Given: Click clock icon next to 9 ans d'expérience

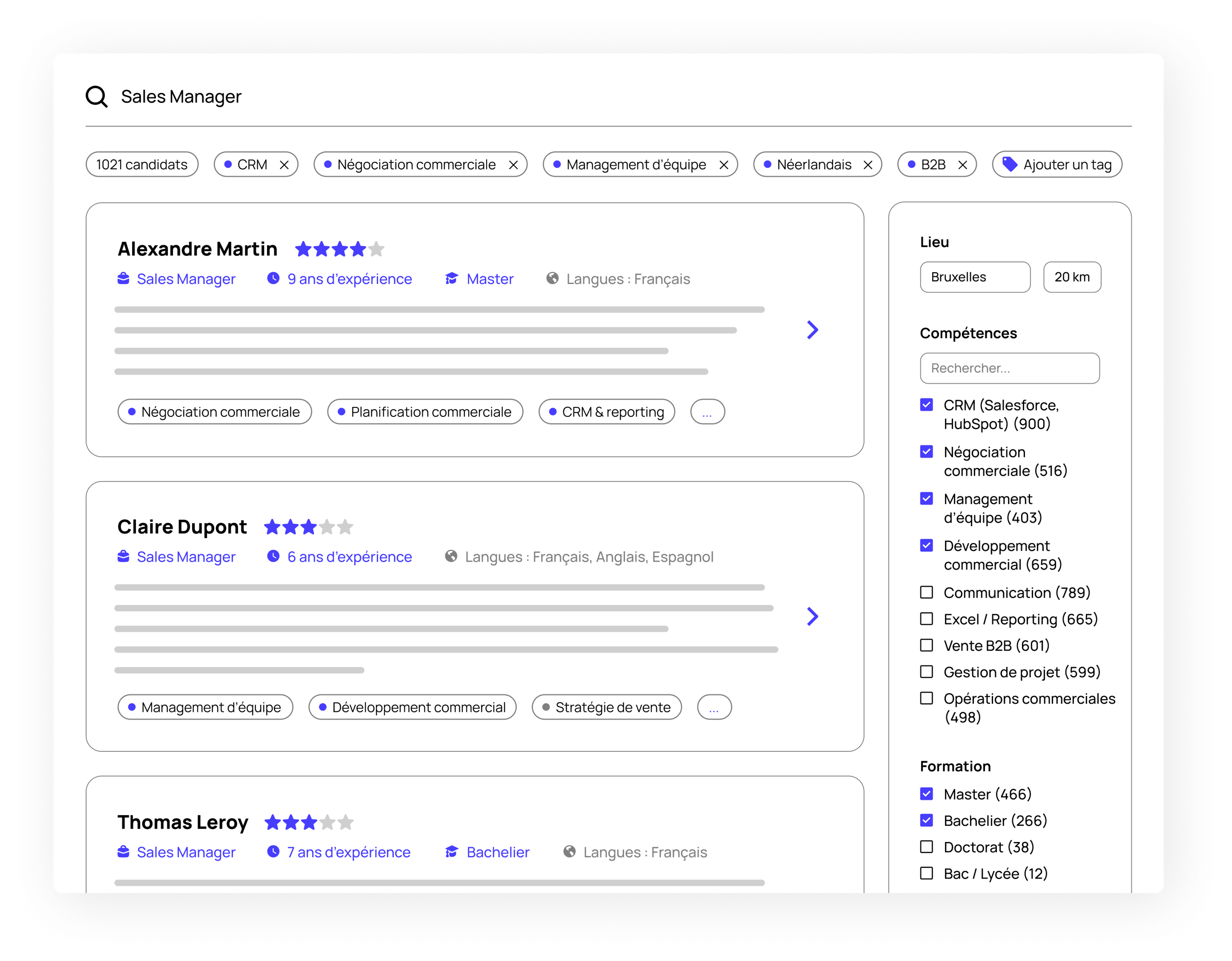Looking at the screenshot, I should point(273,278).
